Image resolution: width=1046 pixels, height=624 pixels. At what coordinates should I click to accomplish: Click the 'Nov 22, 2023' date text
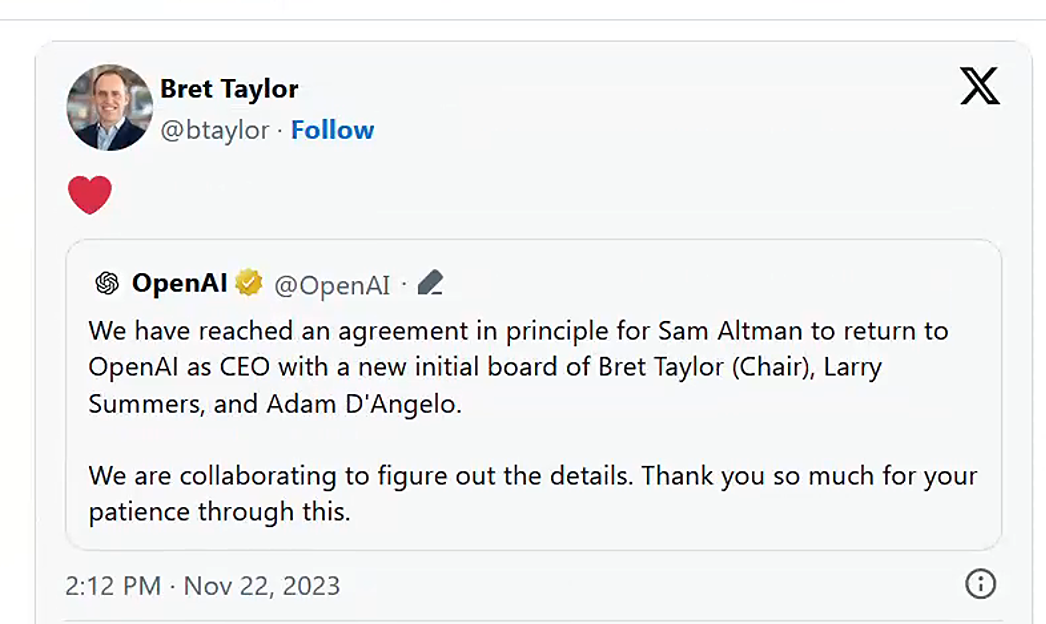click(262, 585)
